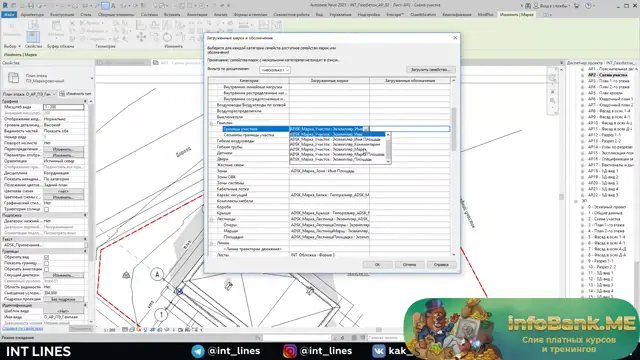
Task: Toggle the 'Траектория солнца' checkbox
Action: click(x=47, y=209)
